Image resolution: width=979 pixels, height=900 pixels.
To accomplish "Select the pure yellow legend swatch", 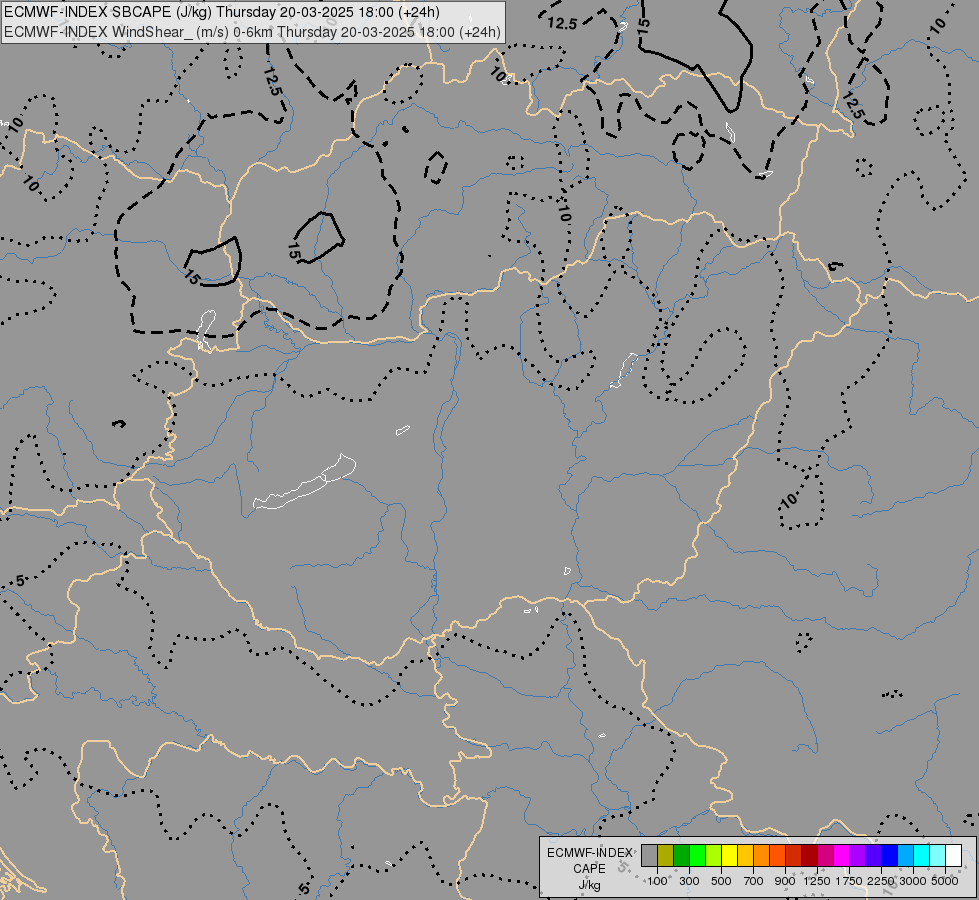I will pyautogui.click(x=729, y=856).
